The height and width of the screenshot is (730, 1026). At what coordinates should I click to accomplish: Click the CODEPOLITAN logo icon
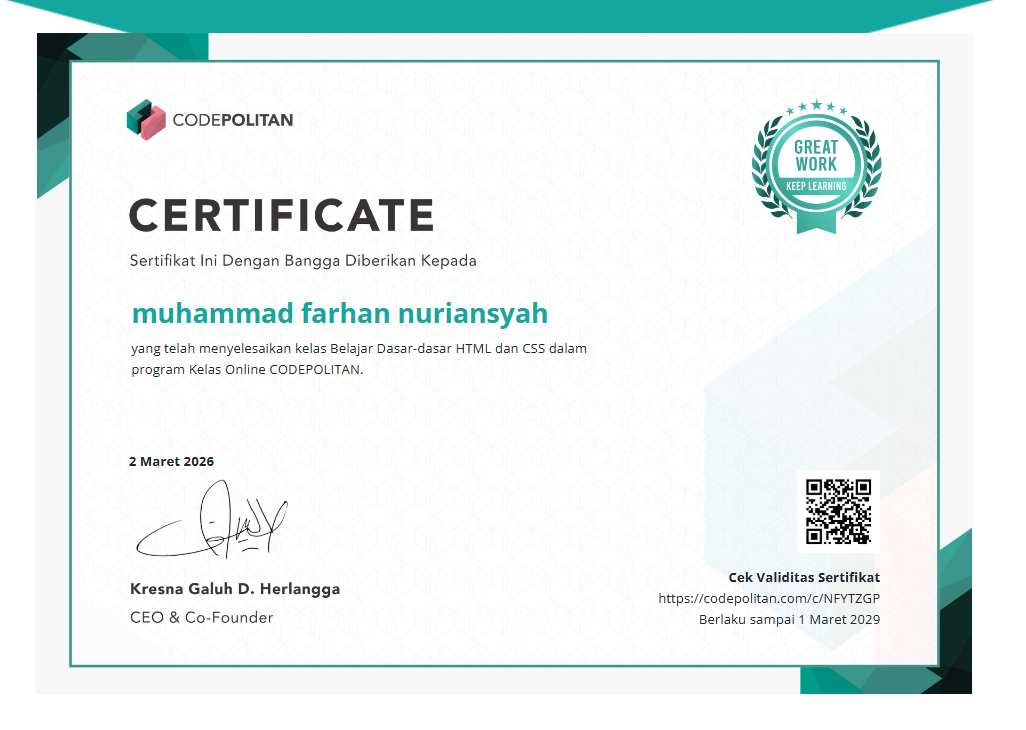tap(142, 119)
